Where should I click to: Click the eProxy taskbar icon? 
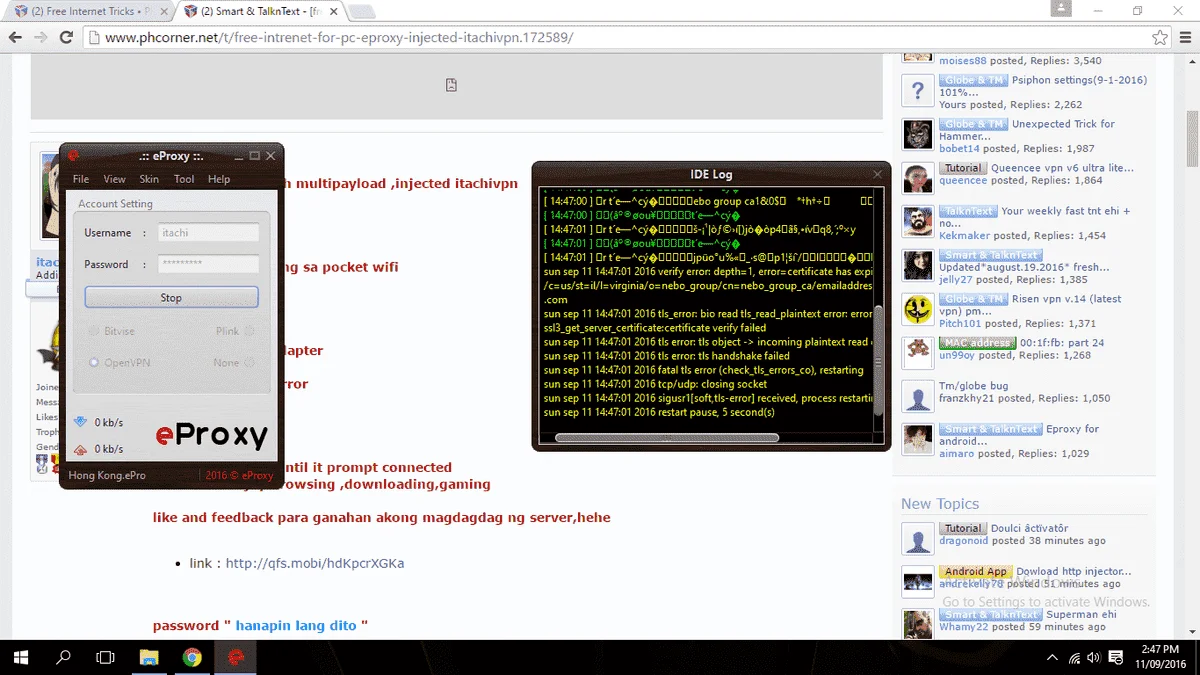(235, 657)
